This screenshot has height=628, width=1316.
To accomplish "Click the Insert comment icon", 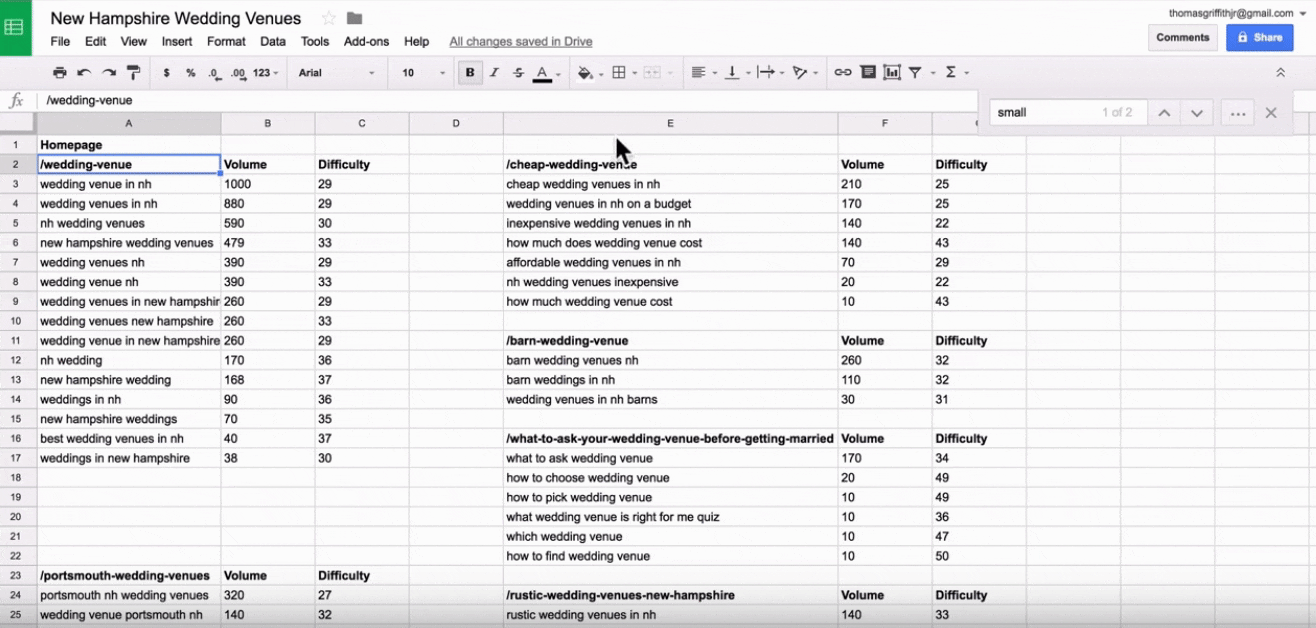I will (x=867, y=73).
